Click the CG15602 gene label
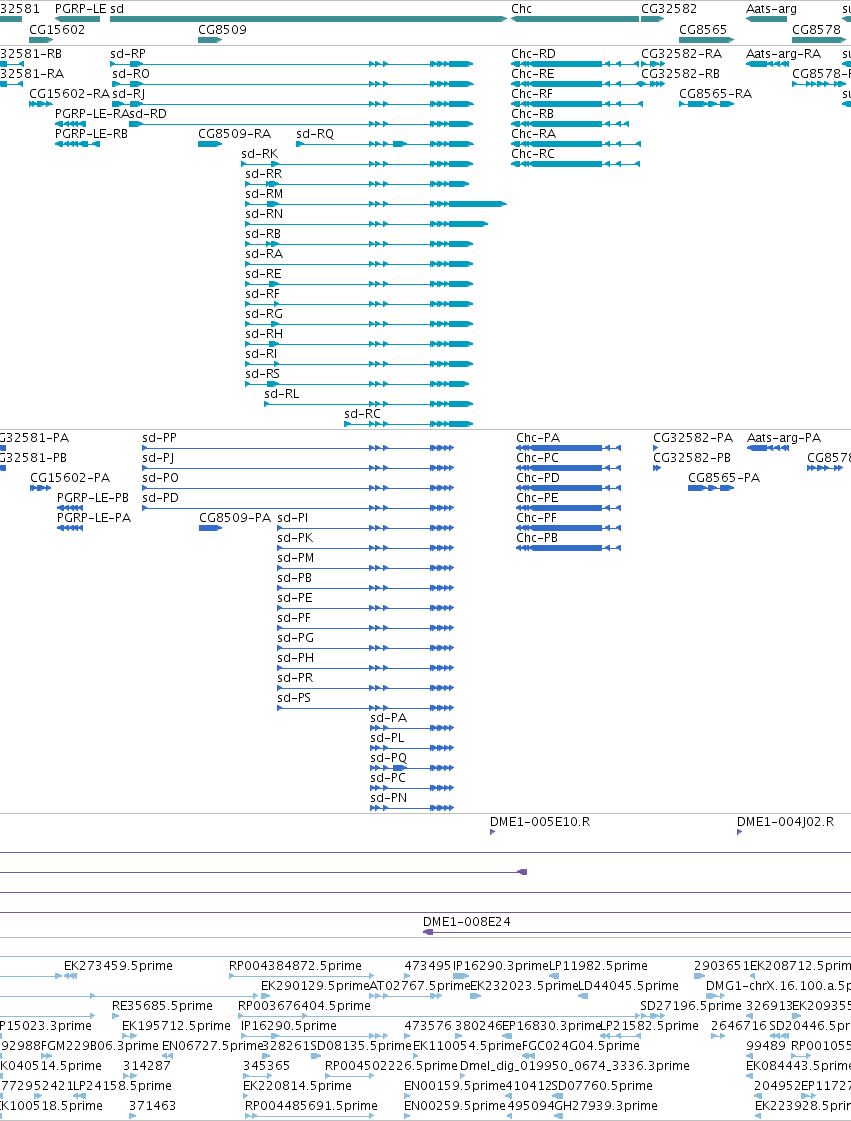 (x=57, y=29)
